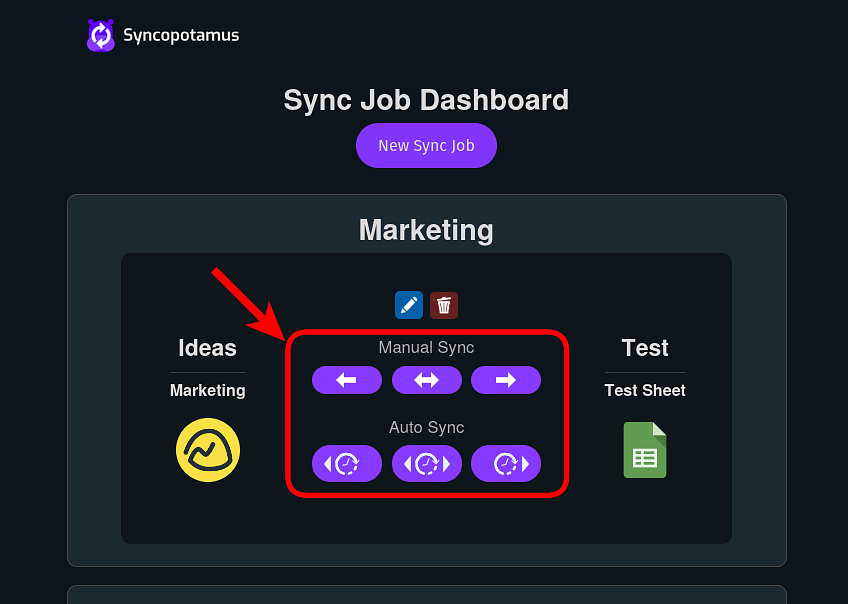Run two-way manual sync with double arrow
Image resolution: width=848 pixels, height=604 pixels.
click(427, 380)
